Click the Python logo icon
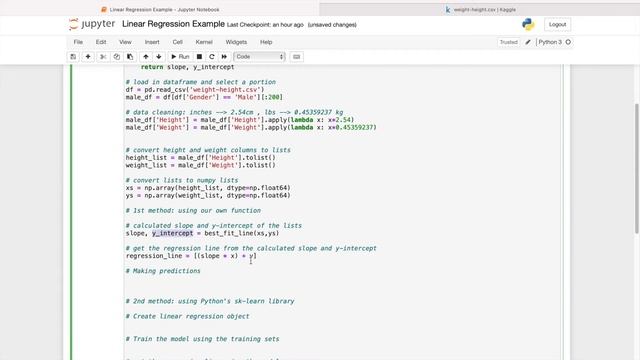Image resolution: width=640 pixels, height=360 pixels. pyautogui.click(x=528, y=24)
